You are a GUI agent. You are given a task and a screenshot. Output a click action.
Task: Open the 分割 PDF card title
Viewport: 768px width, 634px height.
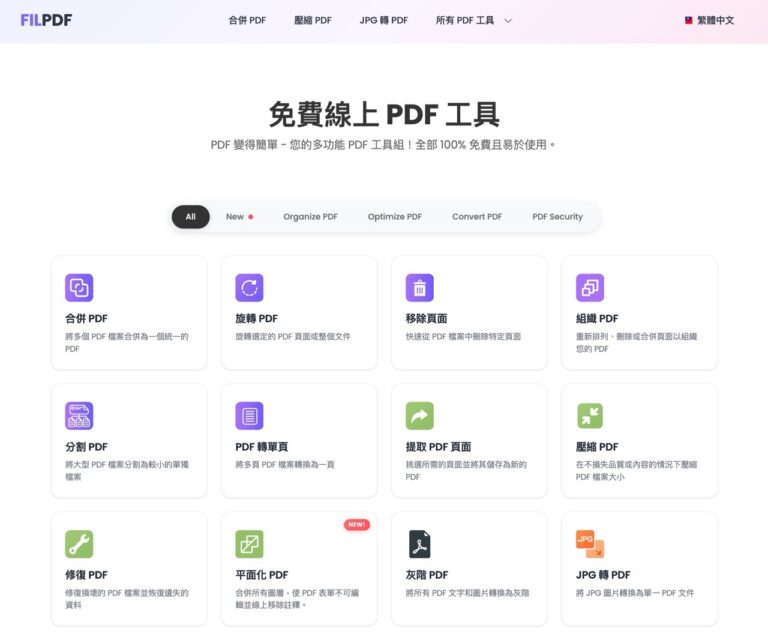click(x=86, y=447)
